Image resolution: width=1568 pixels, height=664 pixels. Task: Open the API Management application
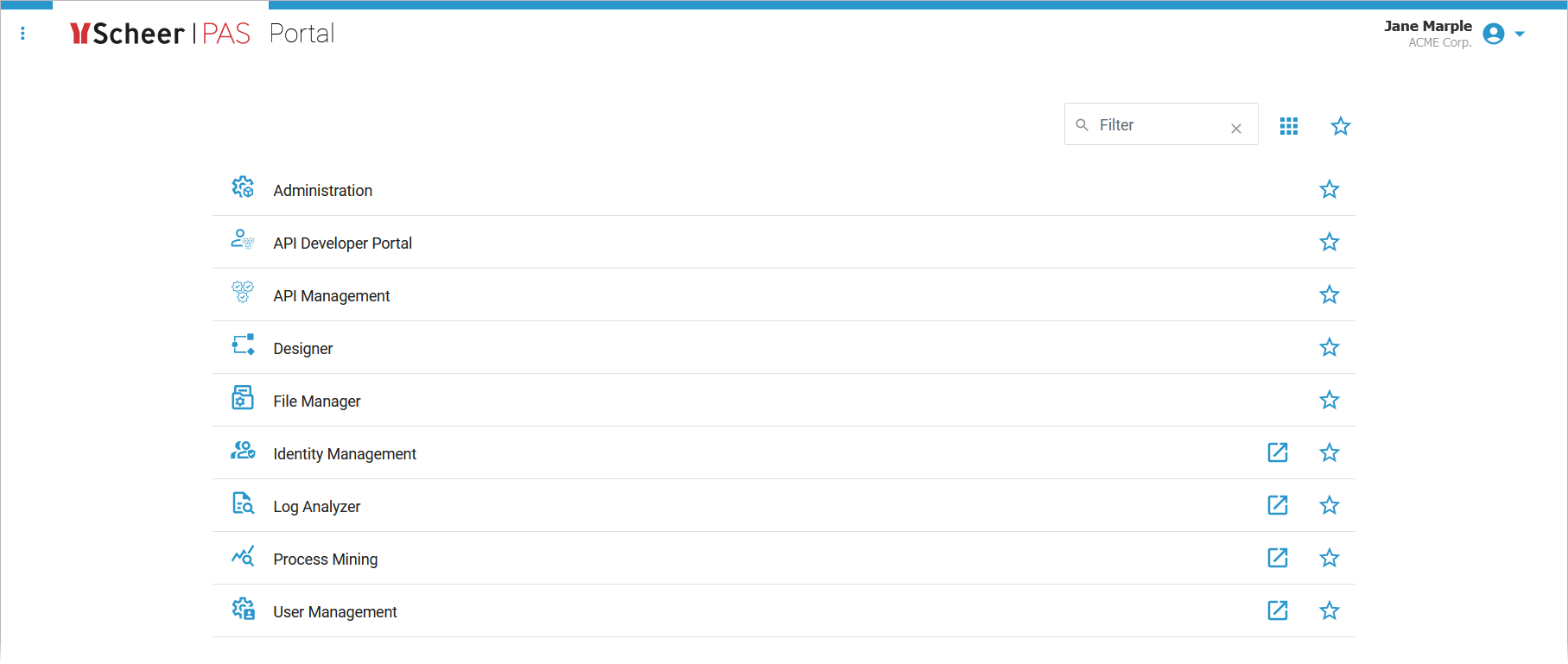pos(332,296)
